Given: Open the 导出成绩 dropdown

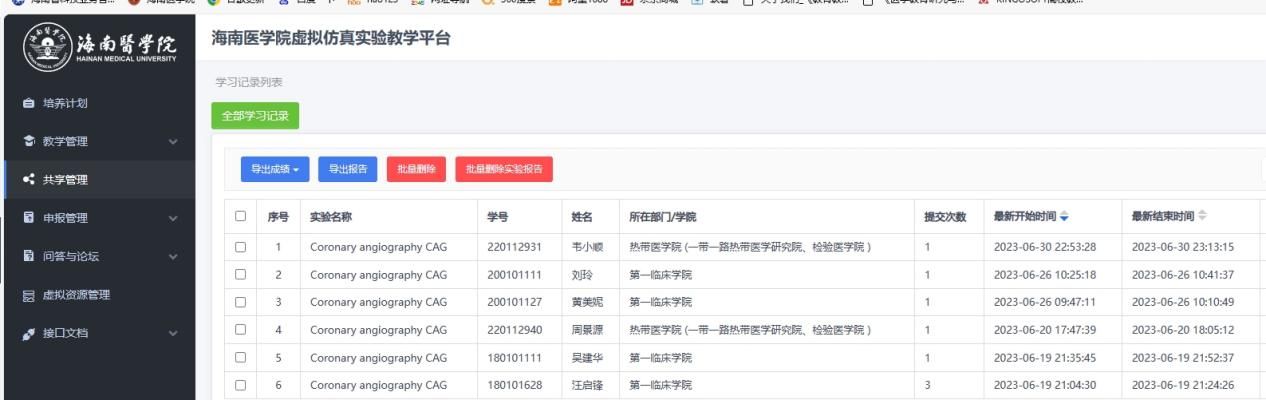Looking at the screenshot, I should 275,170.
